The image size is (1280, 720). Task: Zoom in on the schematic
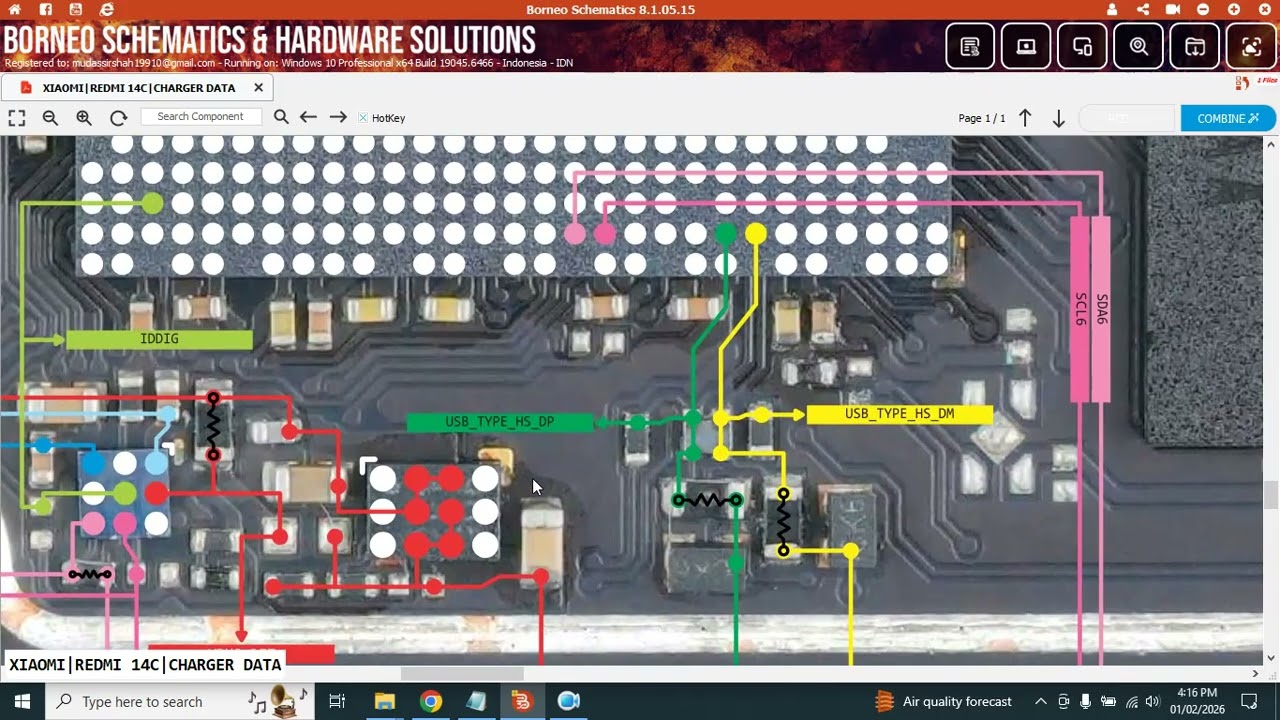84,117
